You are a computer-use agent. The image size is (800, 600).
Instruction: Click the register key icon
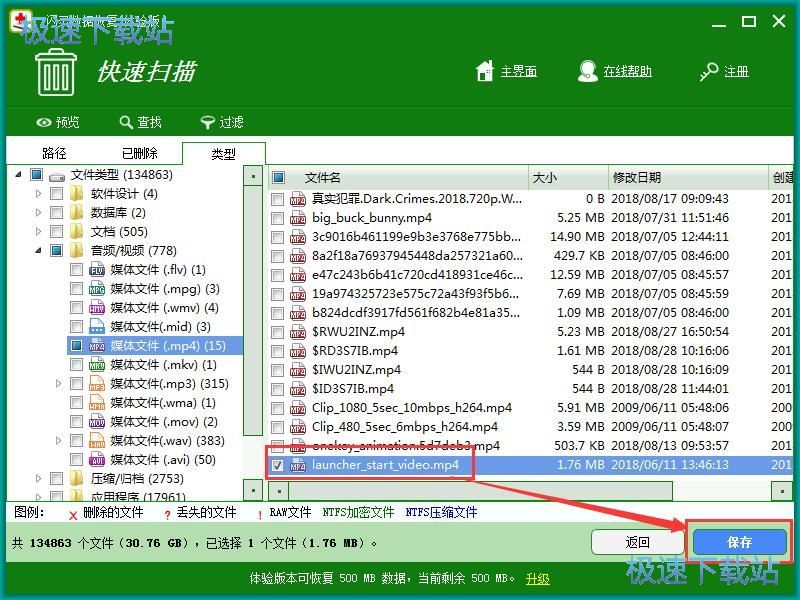709,71
